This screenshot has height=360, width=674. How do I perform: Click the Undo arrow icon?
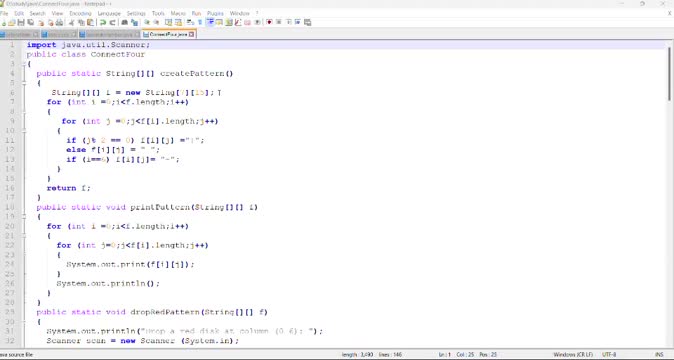click(103, 22)
